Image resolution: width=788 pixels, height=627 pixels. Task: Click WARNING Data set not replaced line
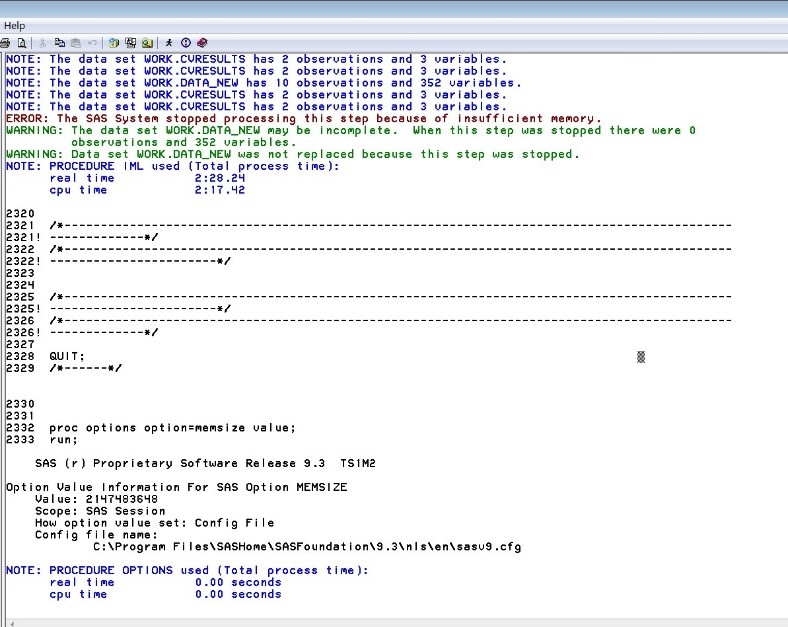(x=293, y=154)
